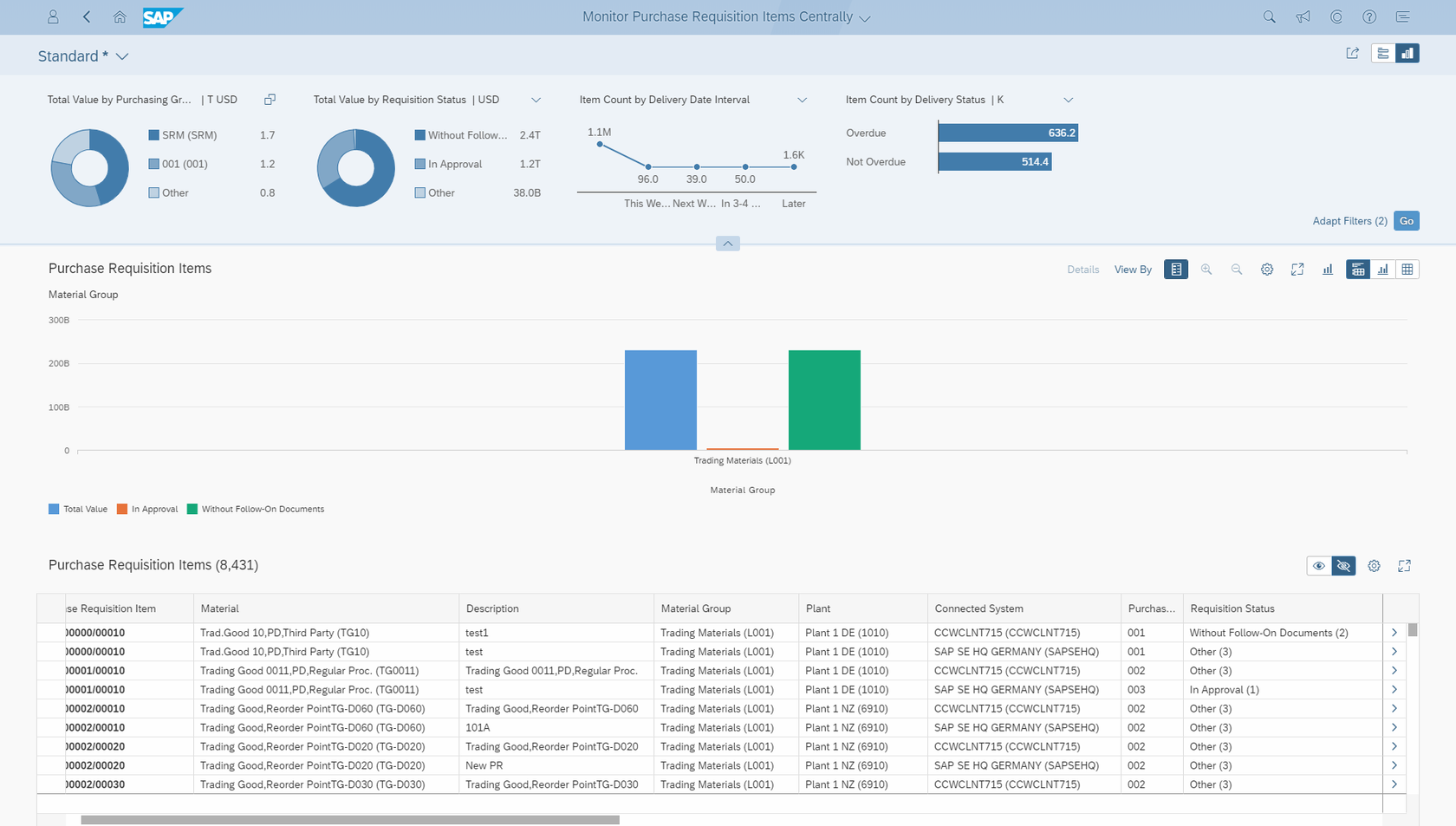Select the Not Overdue bar 514.4
1456x826 pixels.
pyautogui.click(x=995, y=161)
